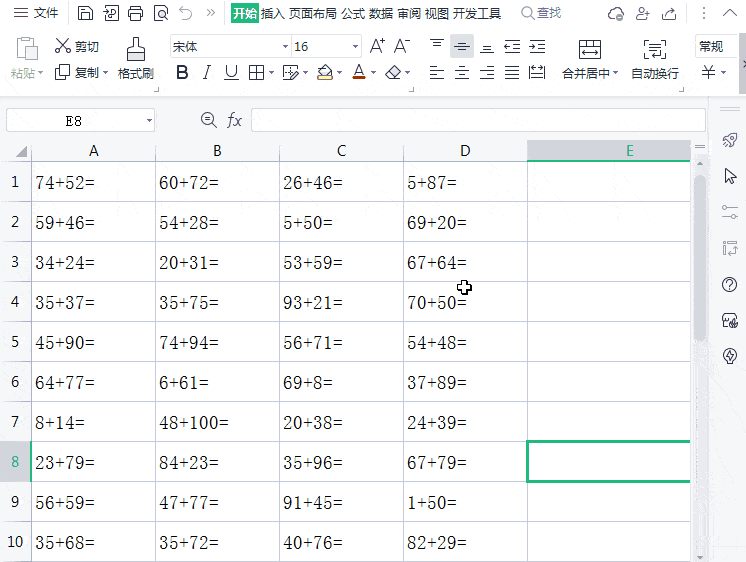The image size is (746, 562).
Task: Click the more quick tools chevron
Action: (211, 13)
